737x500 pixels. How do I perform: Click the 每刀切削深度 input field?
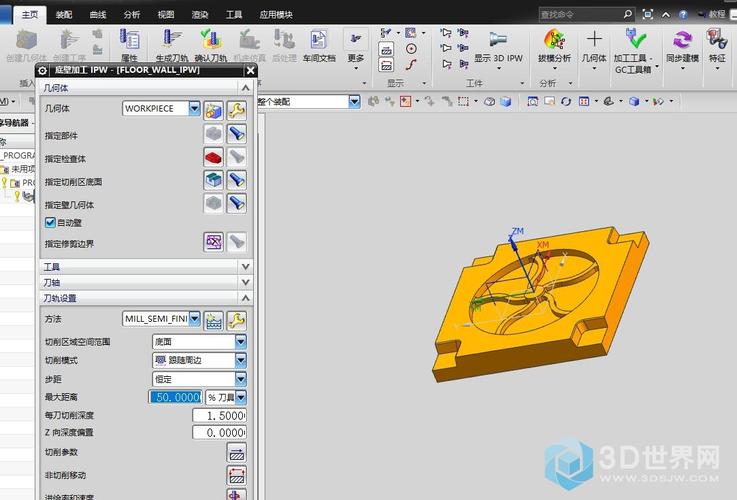point(220,415)
